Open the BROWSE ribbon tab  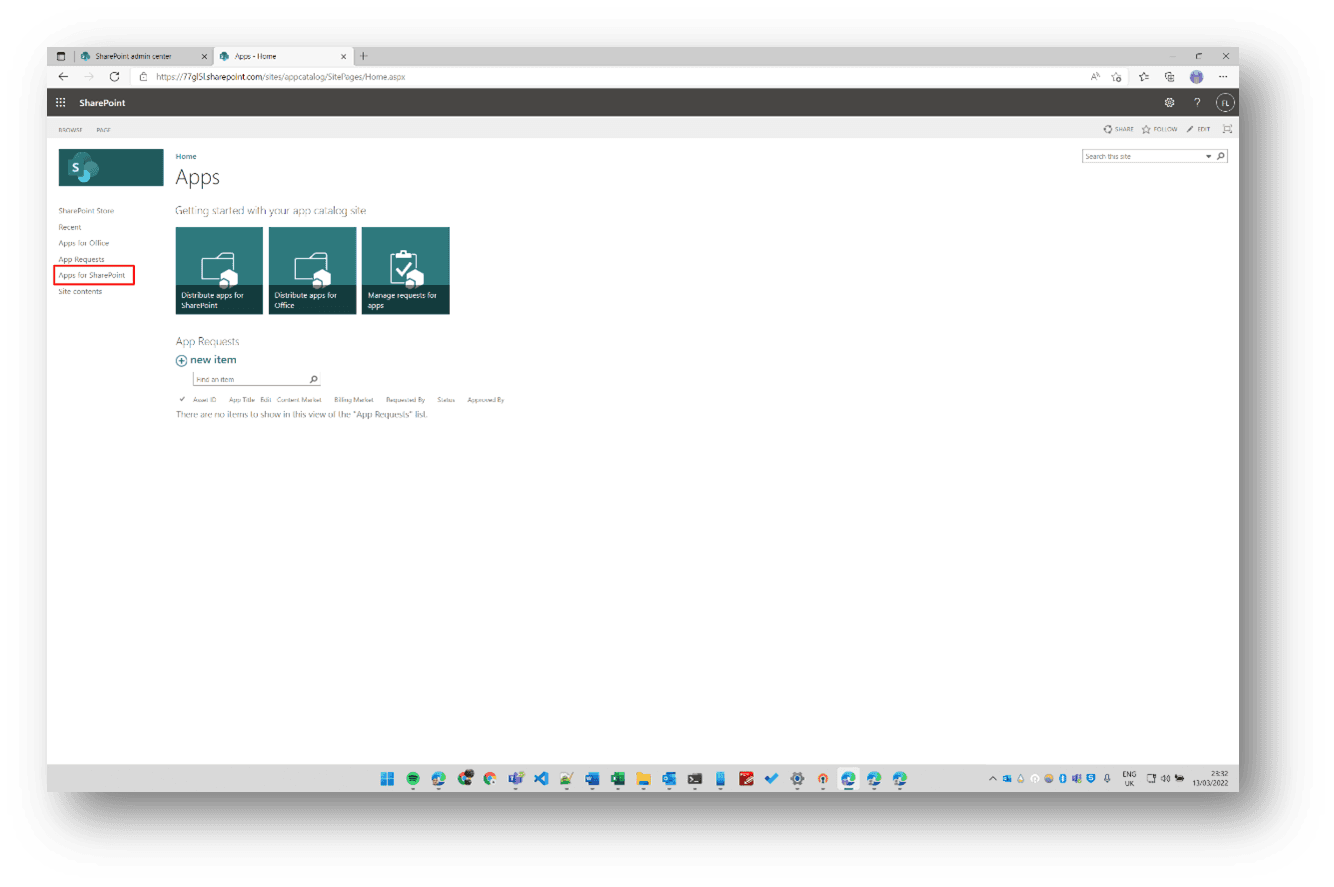(70, 130)
